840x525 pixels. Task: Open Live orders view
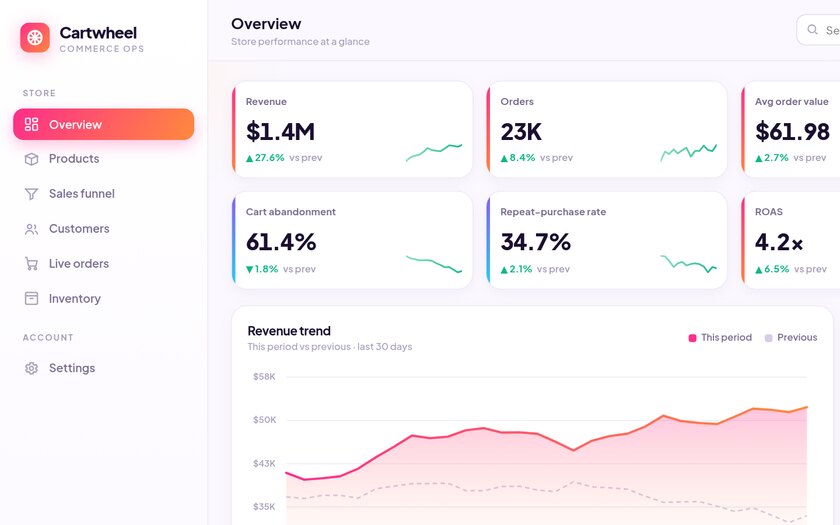(x=103, y=264)
